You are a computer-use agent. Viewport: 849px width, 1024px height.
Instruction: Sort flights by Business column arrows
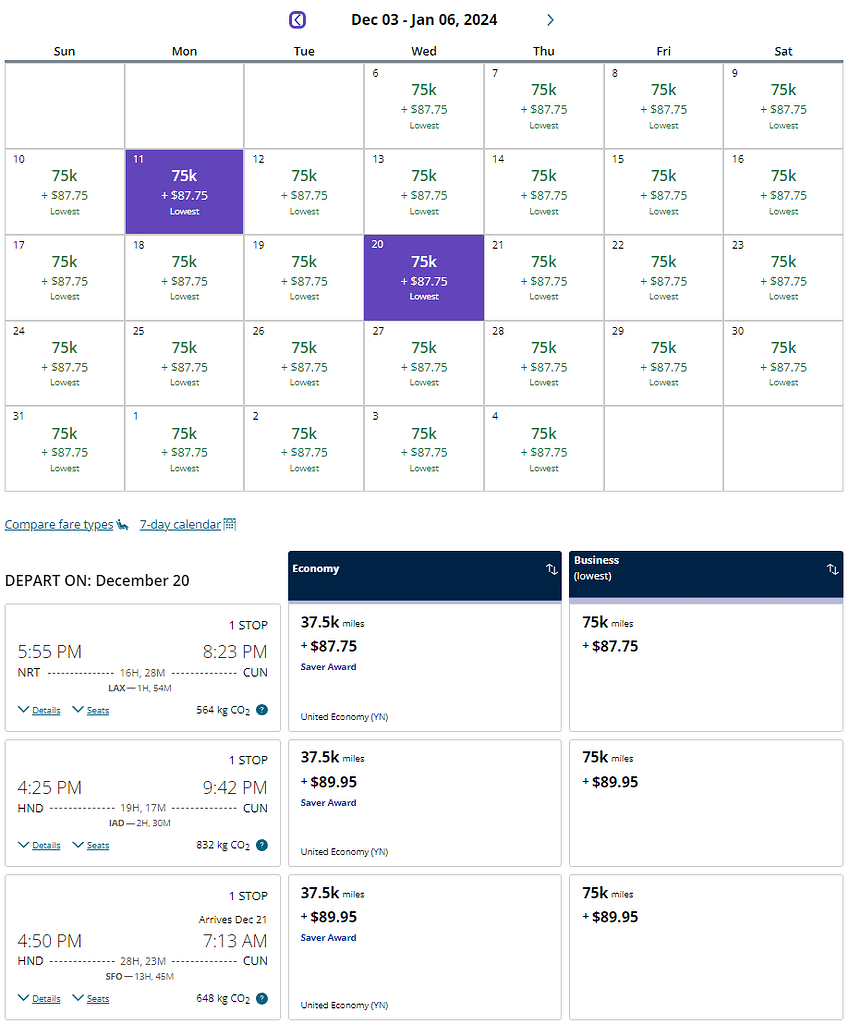click(x=833, y=569)
